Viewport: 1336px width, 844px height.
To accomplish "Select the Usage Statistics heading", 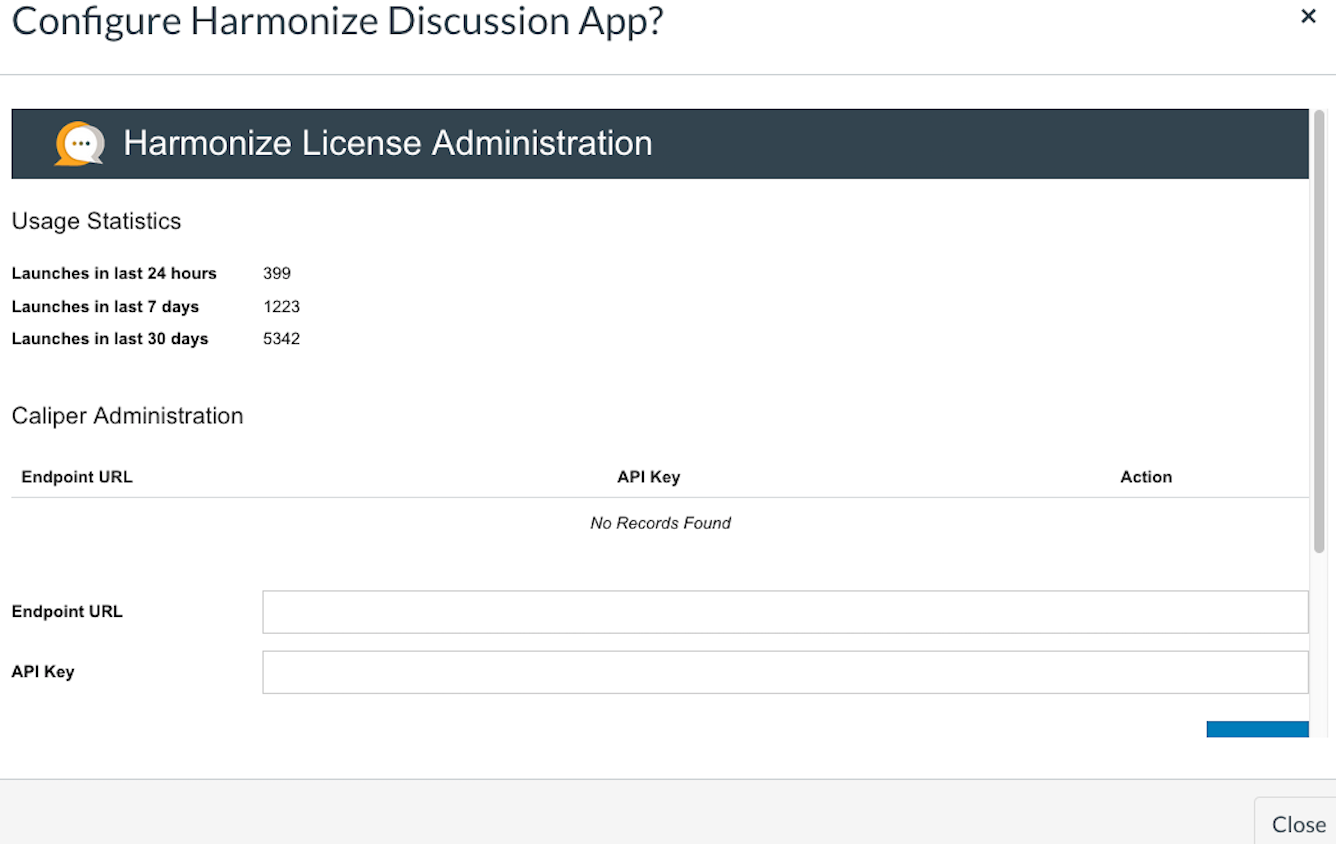I will pyautogui.click(x=96, y=221).
